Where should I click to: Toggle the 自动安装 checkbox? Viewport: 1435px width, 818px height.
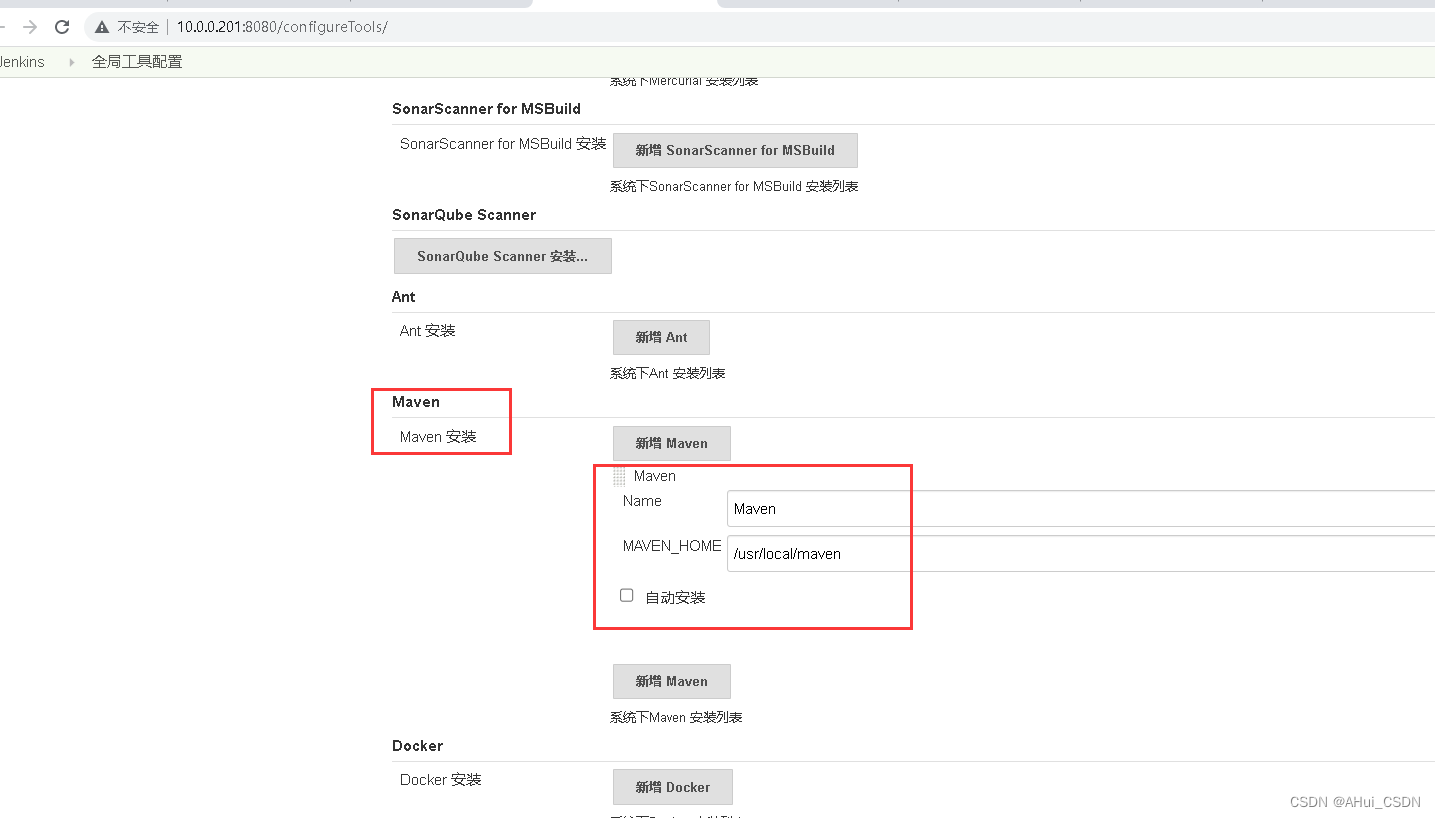(x=627, y=595)
